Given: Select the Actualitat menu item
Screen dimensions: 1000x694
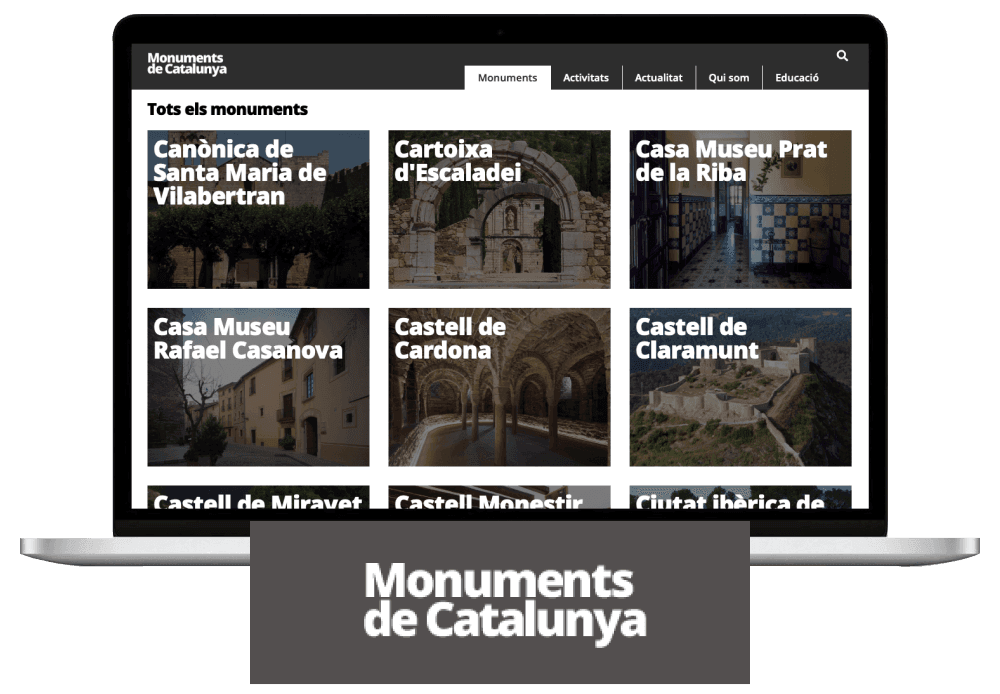Looking at the screenshot, I should [659, 77].
